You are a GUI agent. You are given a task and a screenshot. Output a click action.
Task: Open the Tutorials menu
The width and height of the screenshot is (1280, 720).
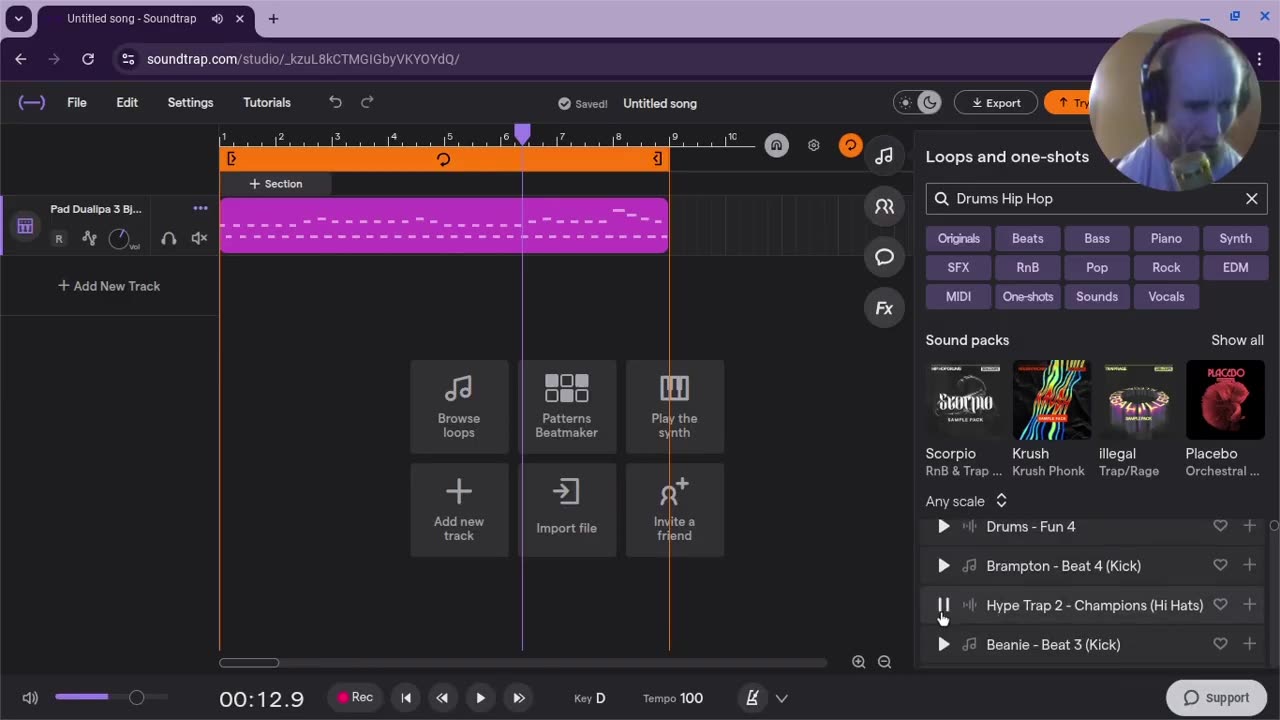pos(267,102)
